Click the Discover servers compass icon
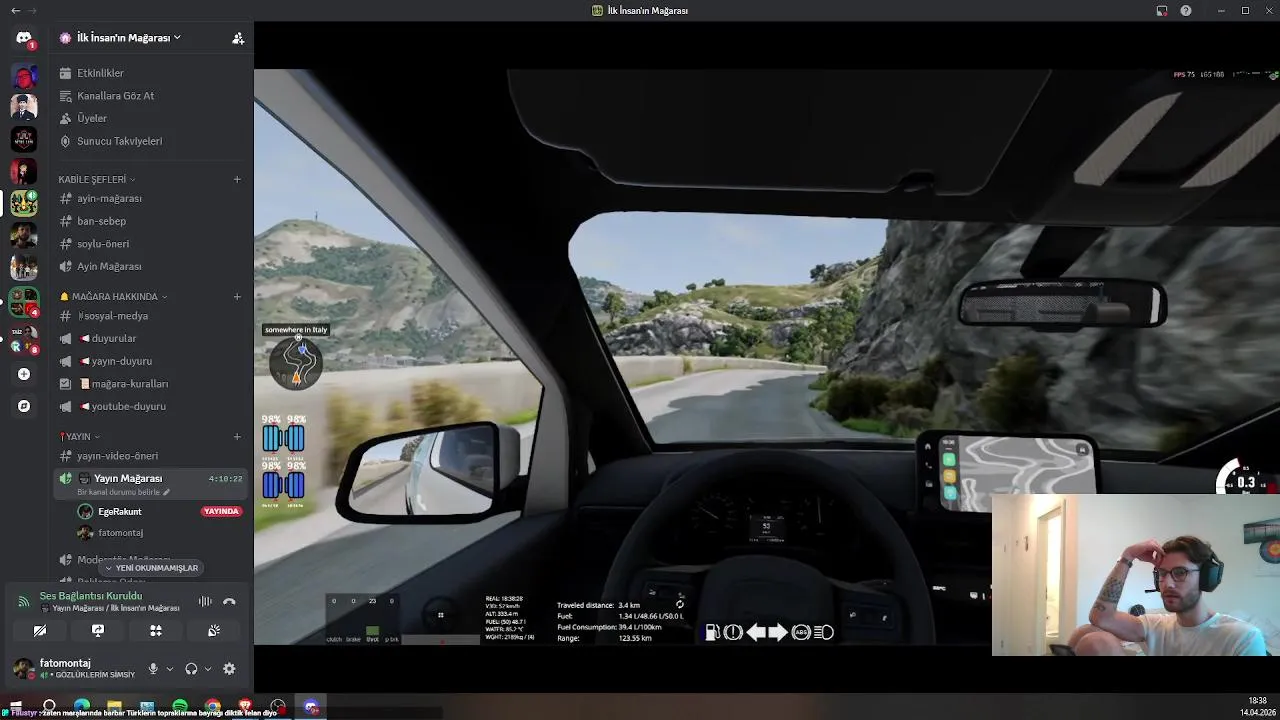The width and height of the screenshot is (1280, 720). (x=24, y=406)
